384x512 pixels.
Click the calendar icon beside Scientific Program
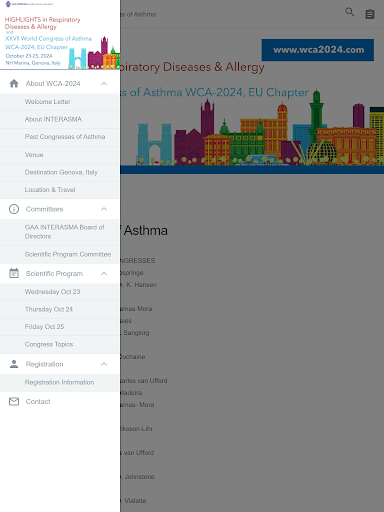coord(14,273)
